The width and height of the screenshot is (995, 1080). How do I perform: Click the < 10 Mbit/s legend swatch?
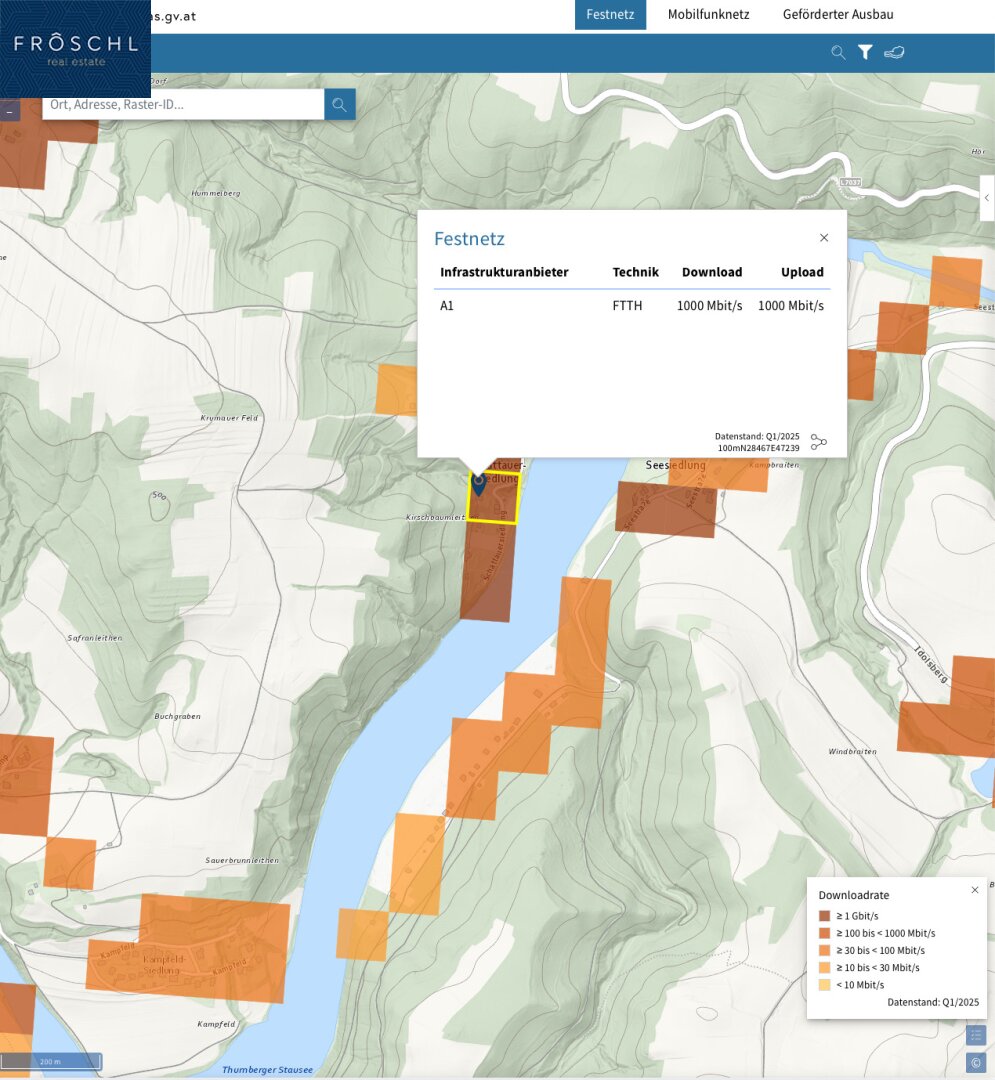point(825,985)
